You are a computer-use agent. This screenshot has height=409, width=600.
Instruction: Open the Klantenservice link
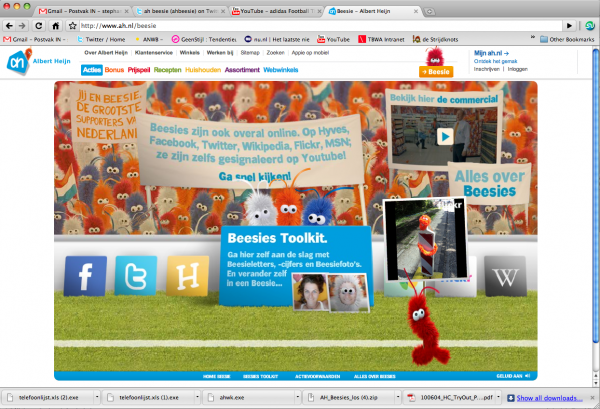click(x=154, y=53)
